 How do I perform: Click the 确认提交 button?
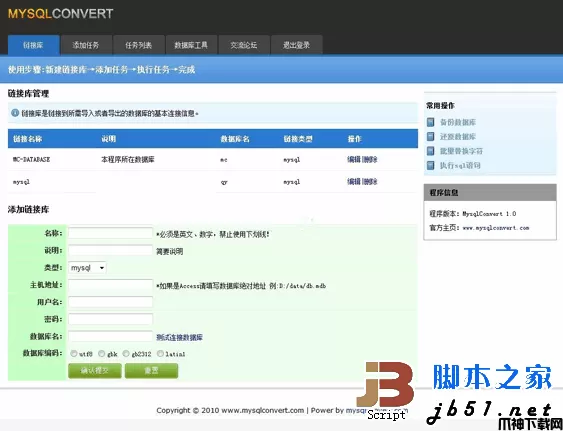click(95, 371)
